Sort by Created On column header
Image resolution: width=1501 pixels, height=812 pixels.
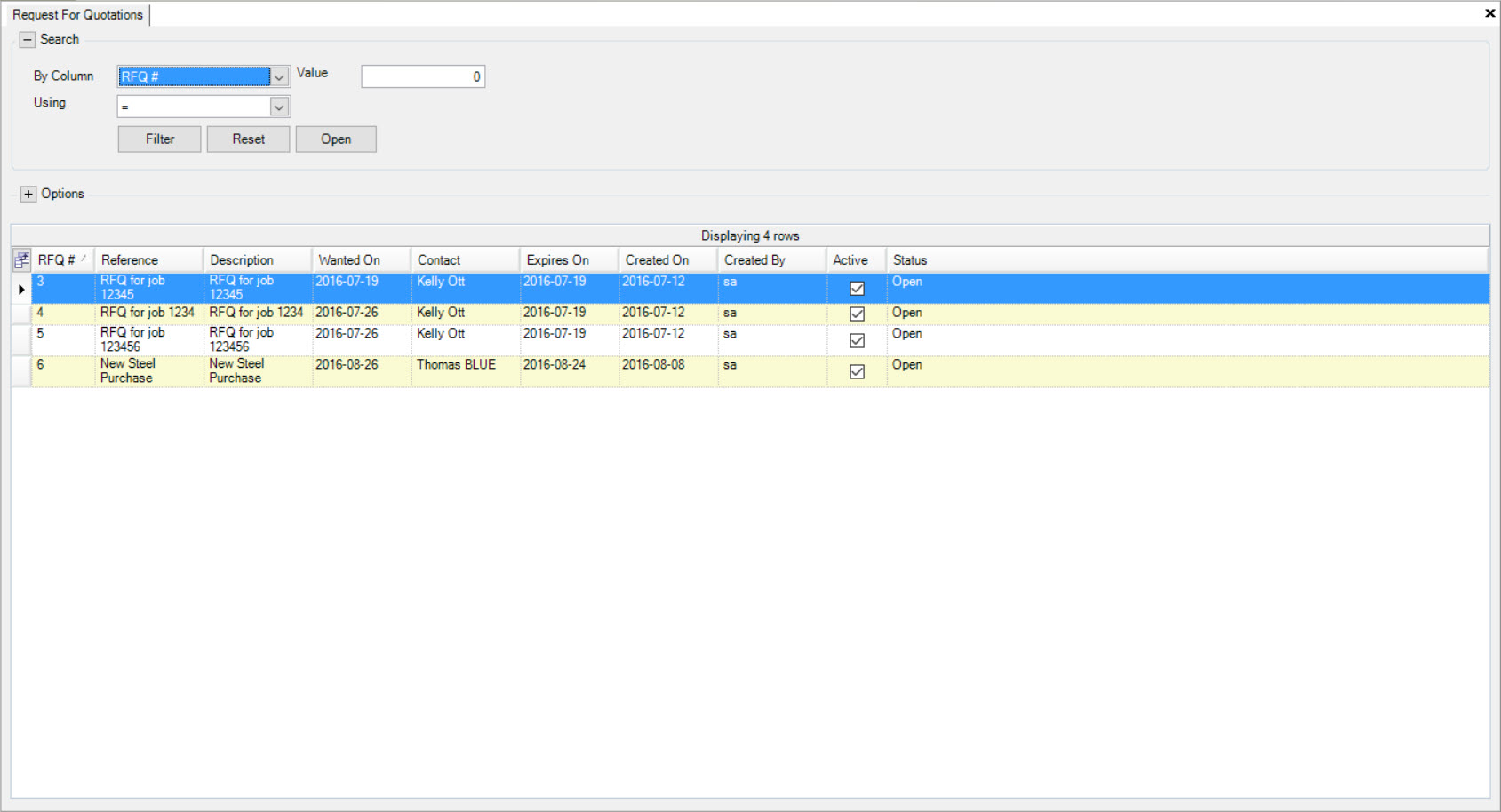(667, 259)
